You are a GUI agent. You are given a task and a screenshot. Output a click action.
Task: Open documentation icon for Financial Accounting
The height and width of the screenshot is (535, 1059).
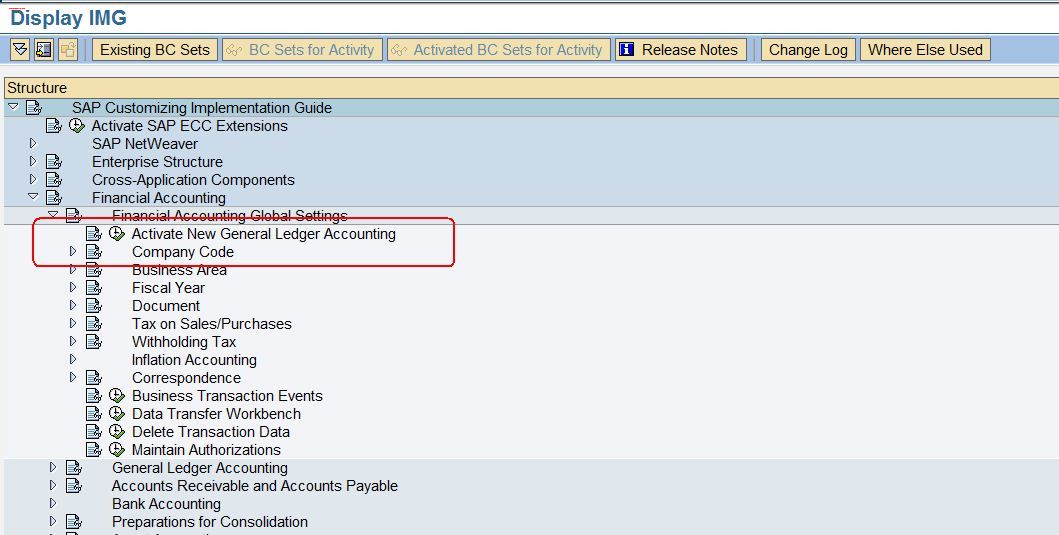tap(54, 197)
